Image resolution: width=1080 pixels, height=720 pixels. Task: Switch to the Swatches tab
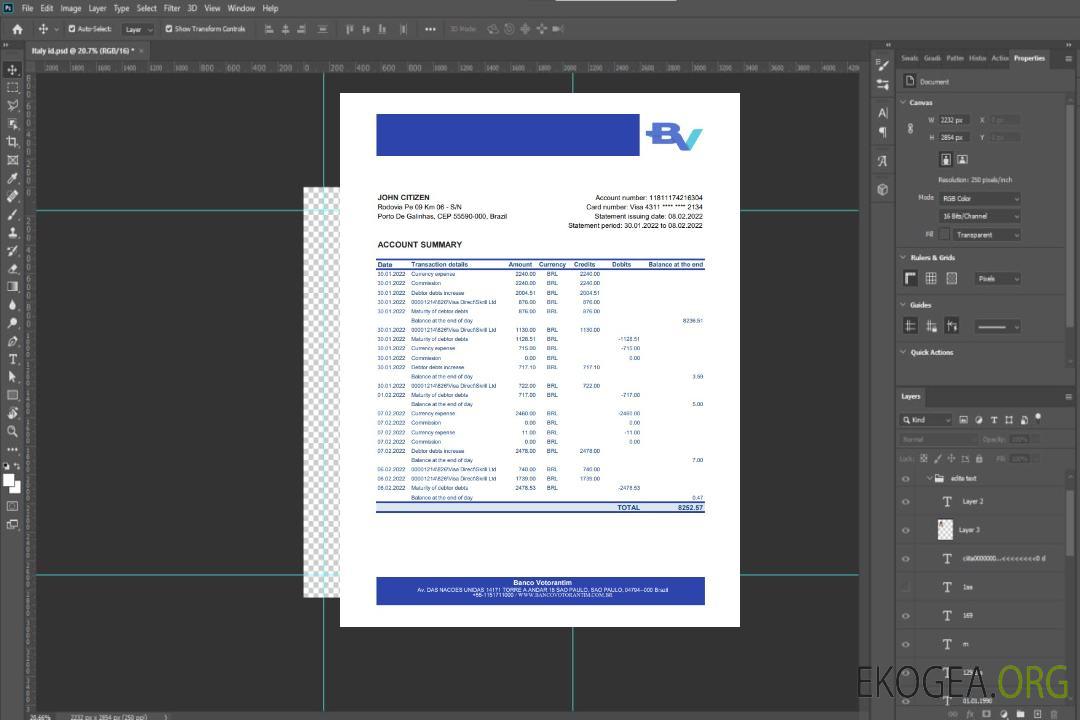tap(910, 59)
